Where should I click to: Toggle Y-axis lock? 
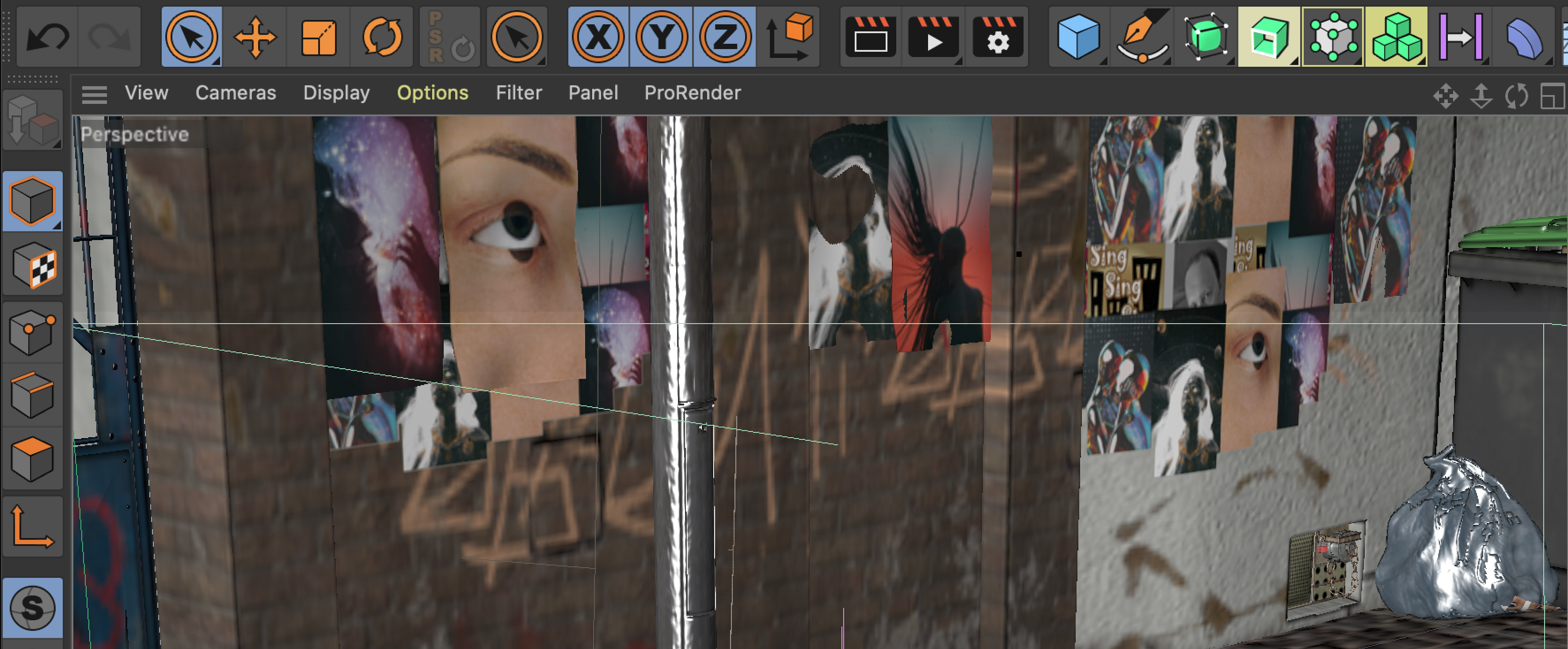(x=662, y=38)
